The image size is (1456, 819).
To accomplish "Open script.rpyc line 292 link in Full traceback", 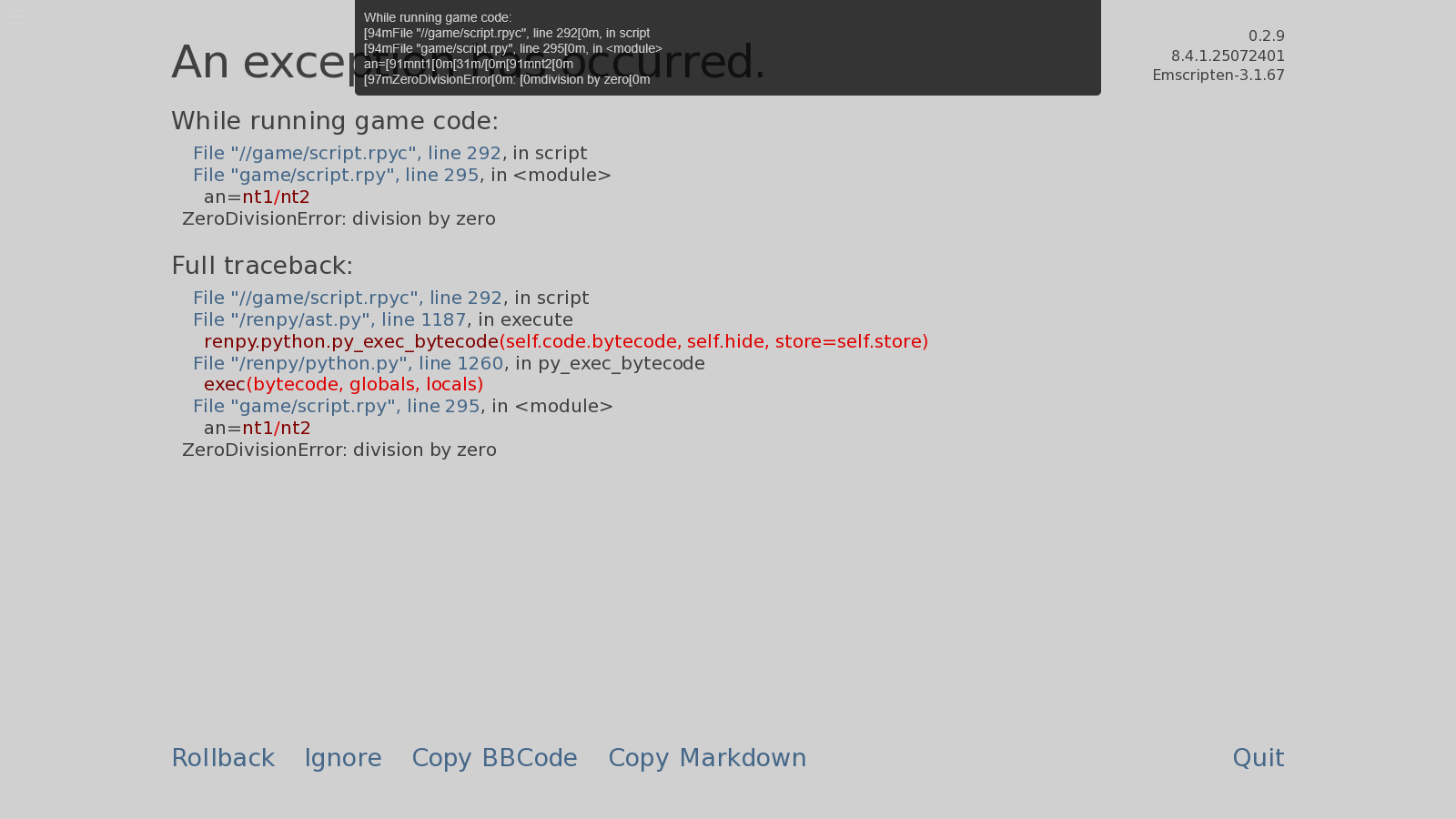I will 348,298.
